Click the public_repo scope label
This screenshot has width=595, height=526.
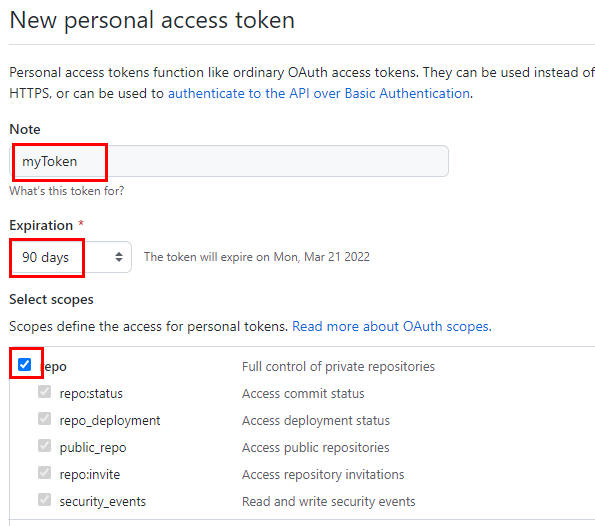[93, 448]
